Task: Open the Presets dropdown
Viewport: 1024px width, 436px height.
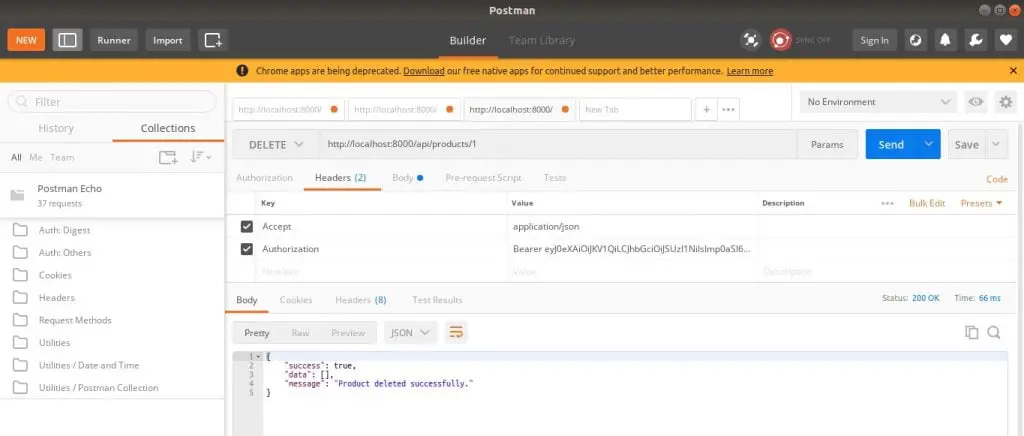Action: (x=981, y=204)
